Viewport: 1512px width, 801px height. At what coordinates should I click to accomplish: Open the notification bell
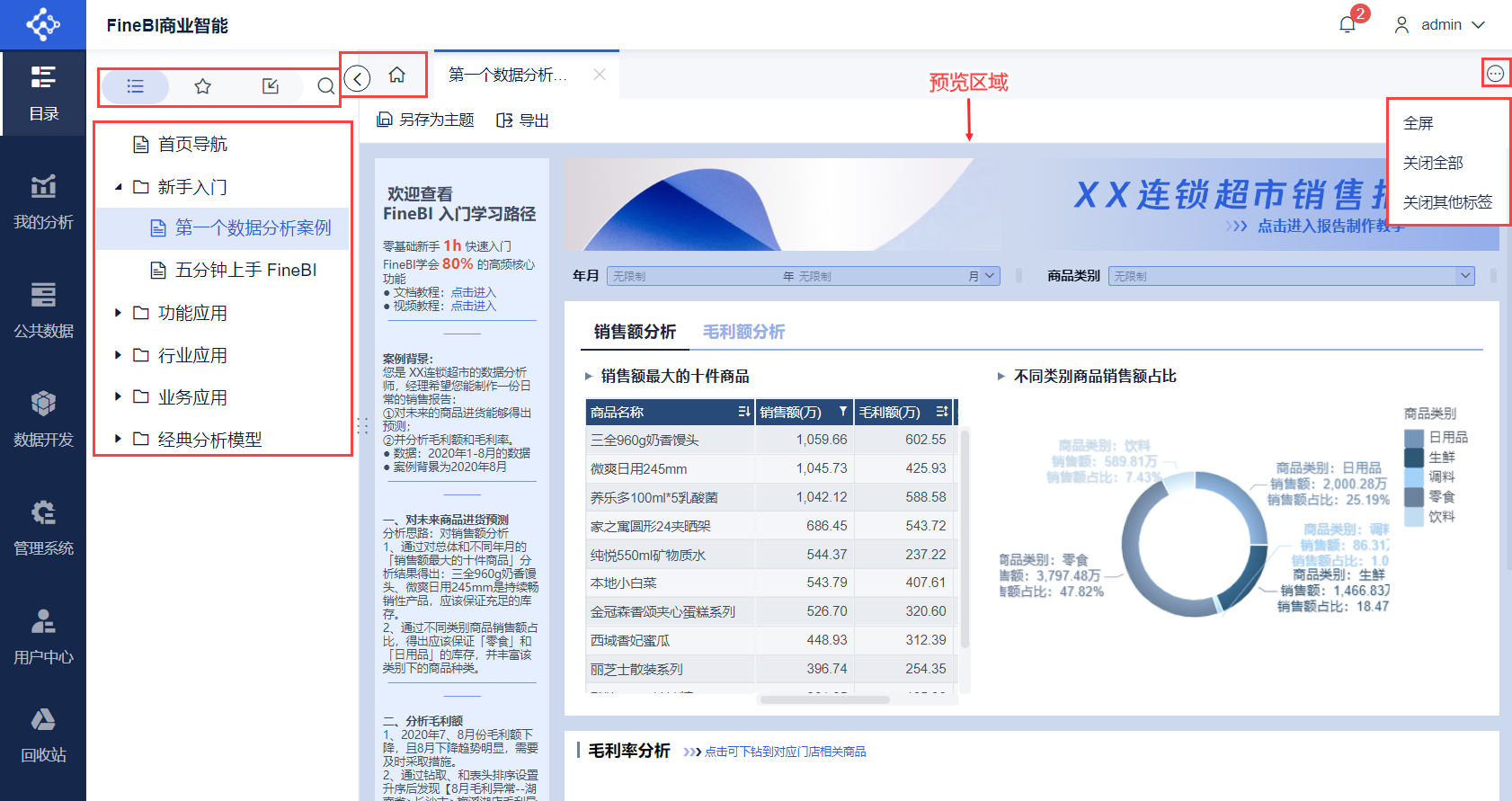[1347, 24]
